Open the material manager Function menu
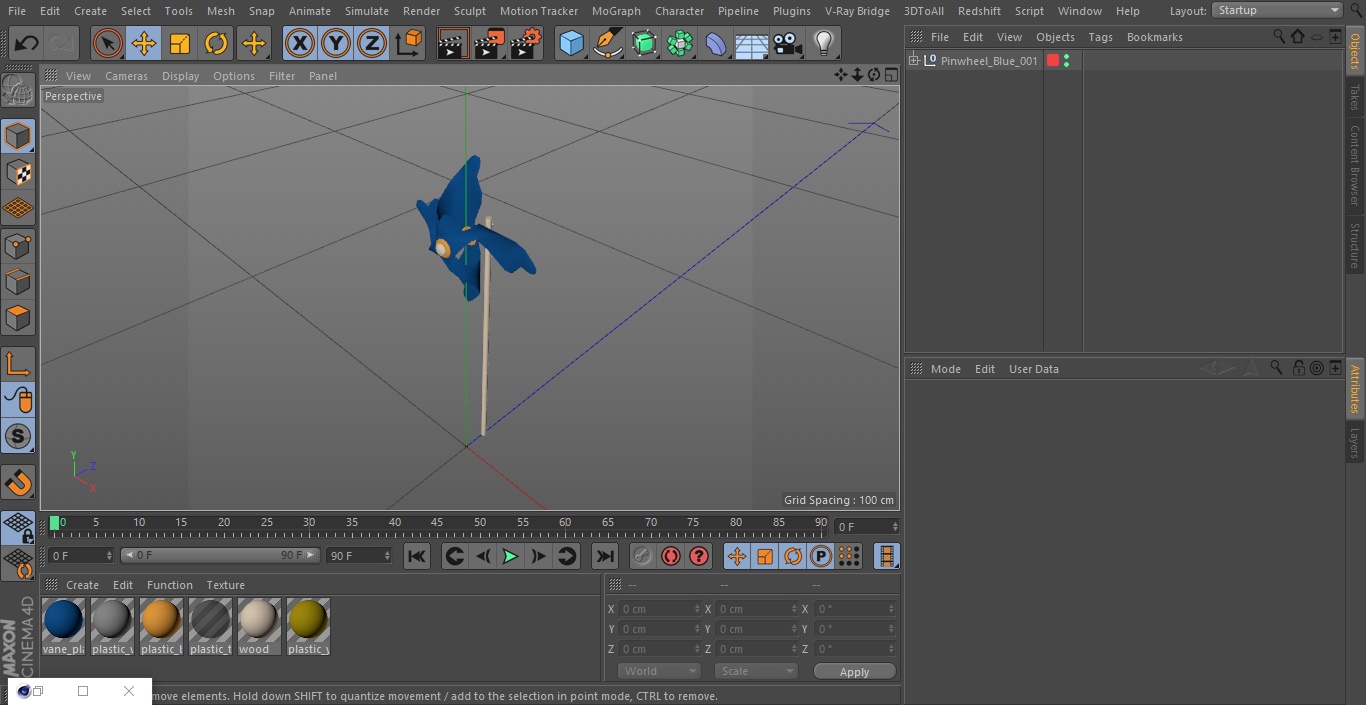 click(169, 585)
